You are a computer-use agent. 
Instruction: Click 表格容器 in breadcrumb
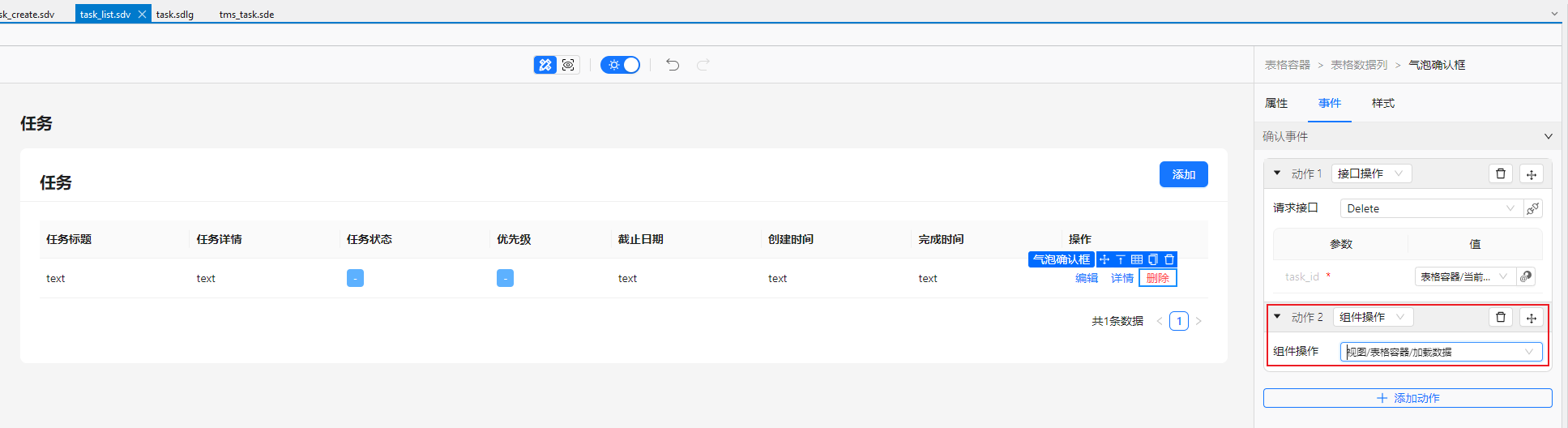(x=1287, y=65)
